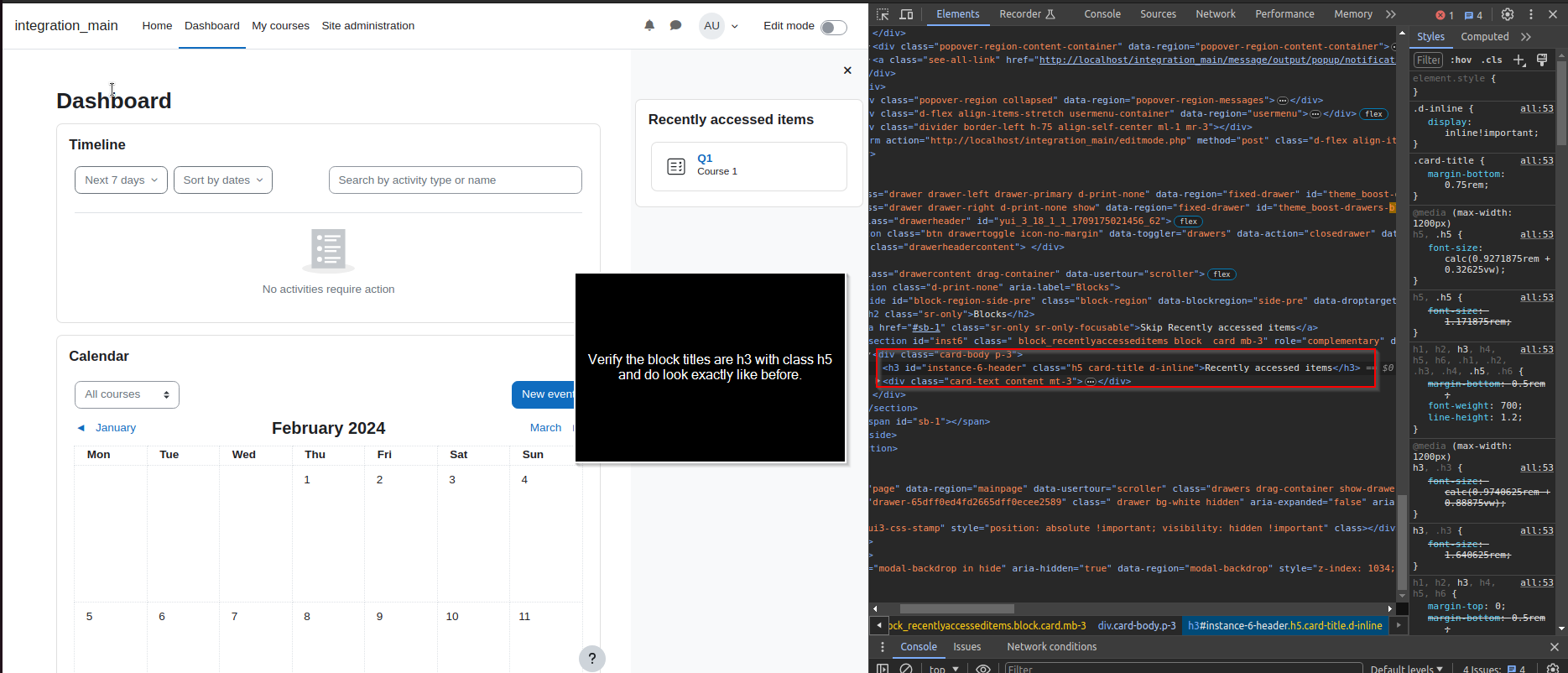Open the DevTools three-dot menu
This screenshot has height=673, width=1568.
point(1530,14)
